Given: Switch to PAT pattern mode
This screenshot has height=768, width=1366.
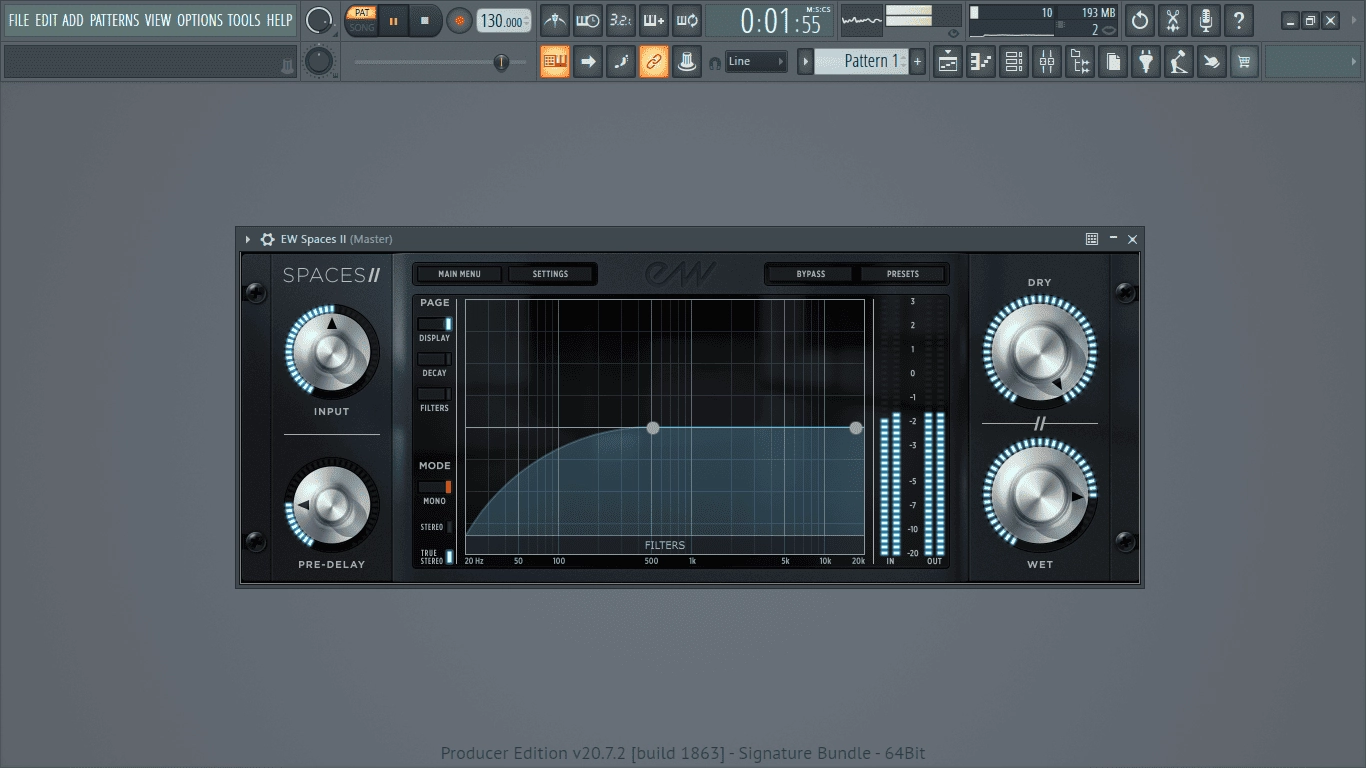Looking at the screenshot, I should [362, 13].
